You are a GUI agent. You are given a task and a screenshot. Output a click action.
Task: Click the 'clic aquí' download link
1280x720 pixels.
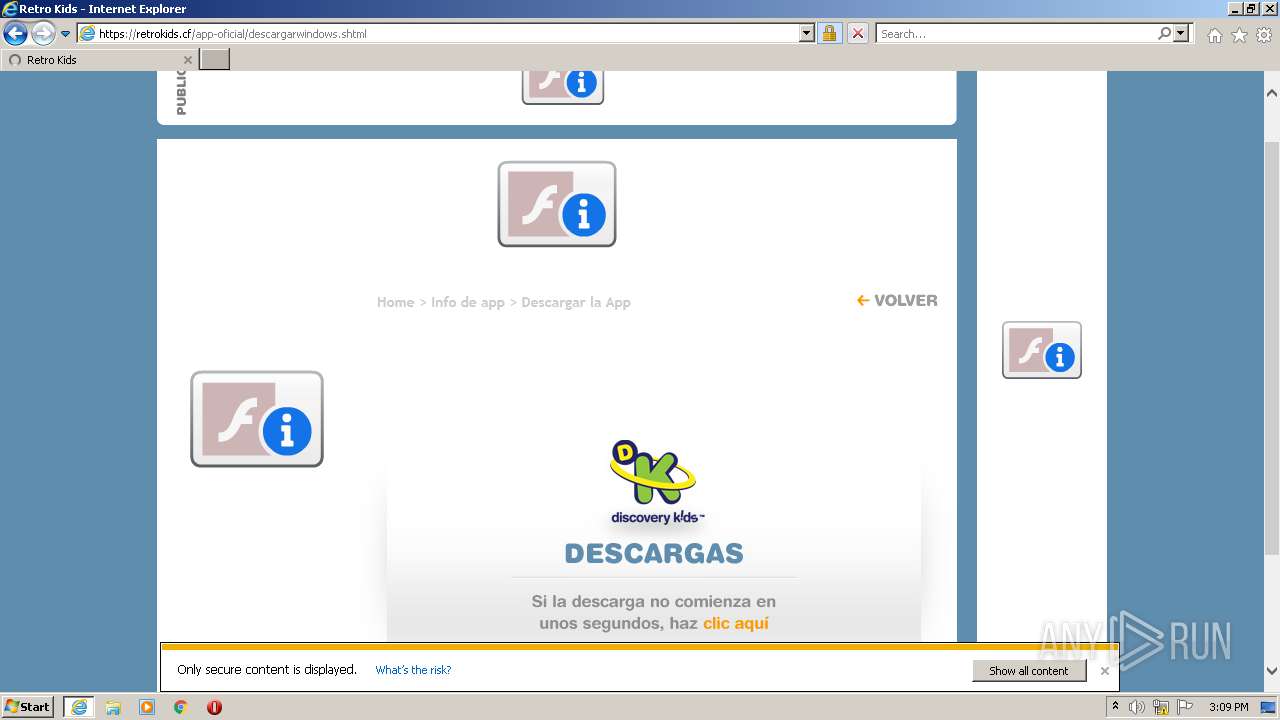[736, 623]
